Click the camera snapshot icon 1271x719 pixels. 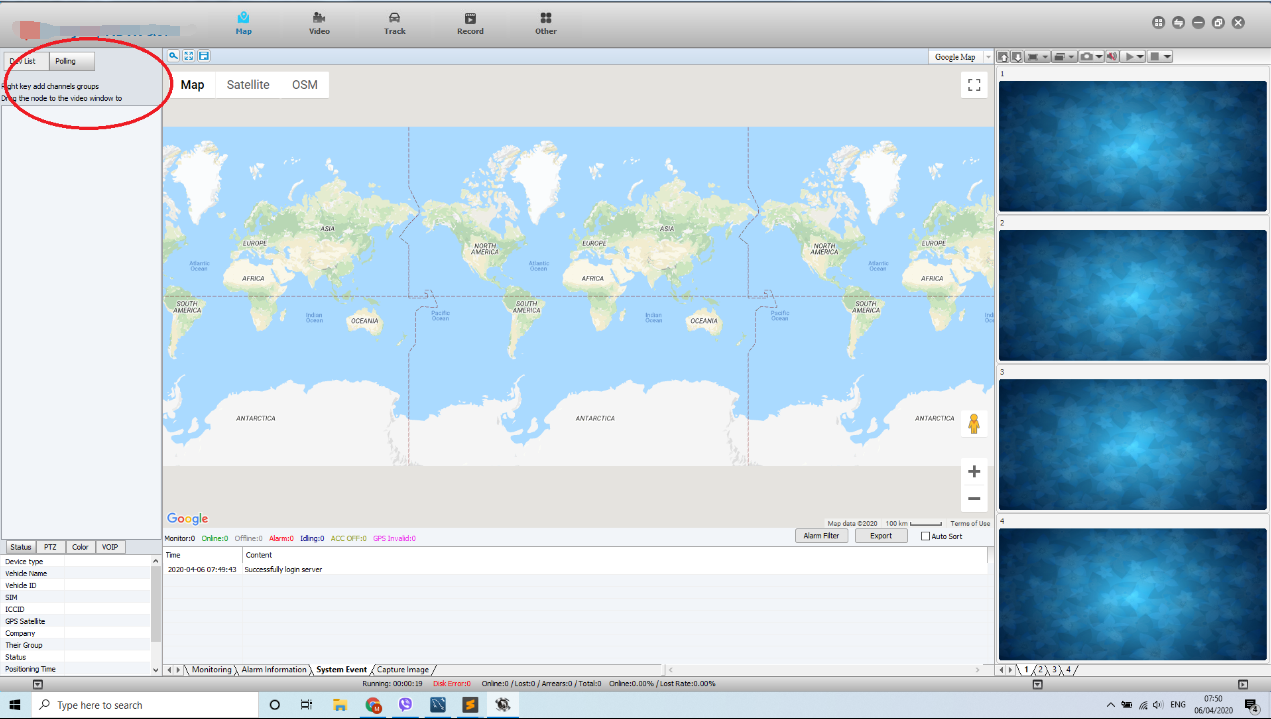point(1086,57)
